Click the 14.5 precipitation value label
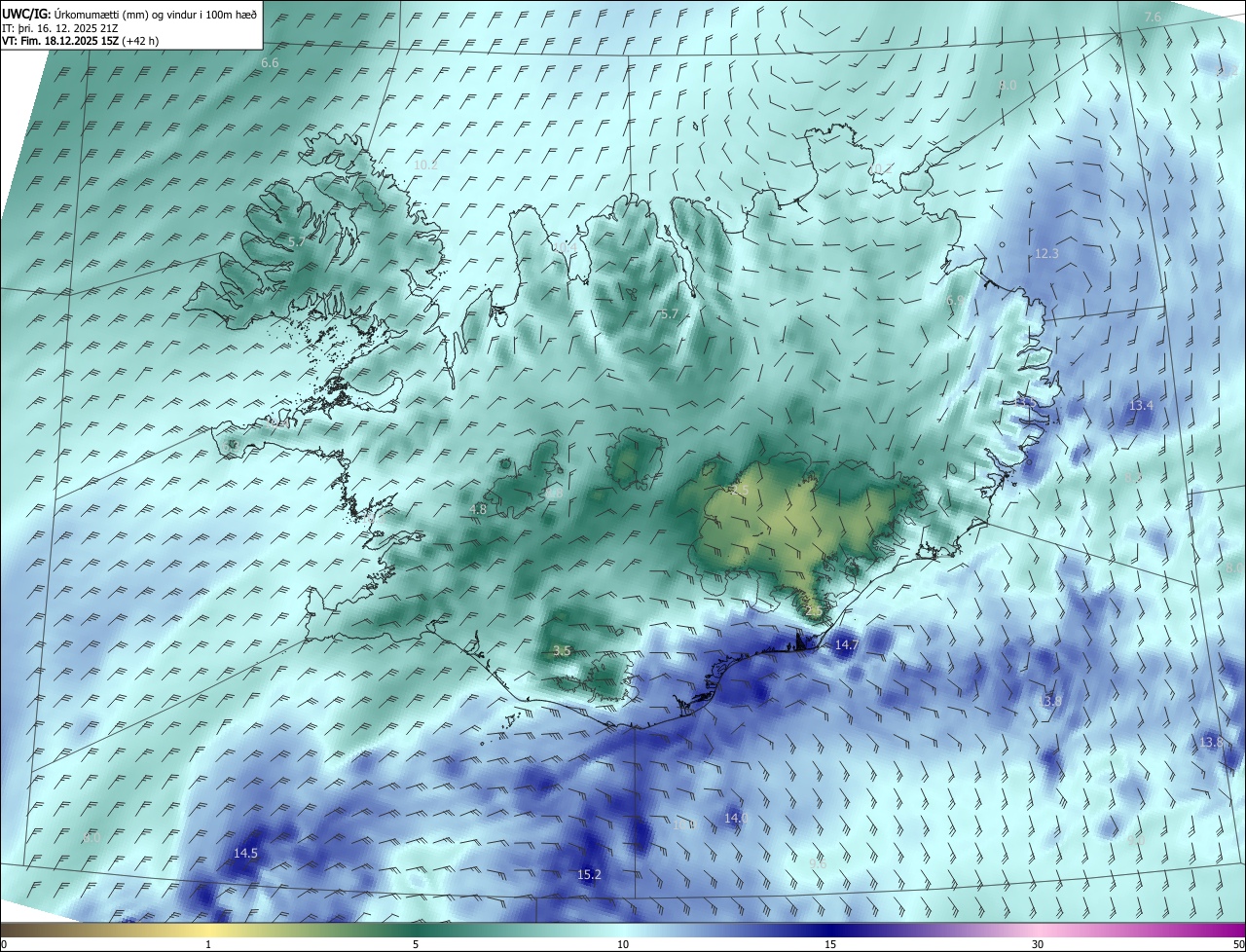1246x952 pixels. (x=246, y=854)
